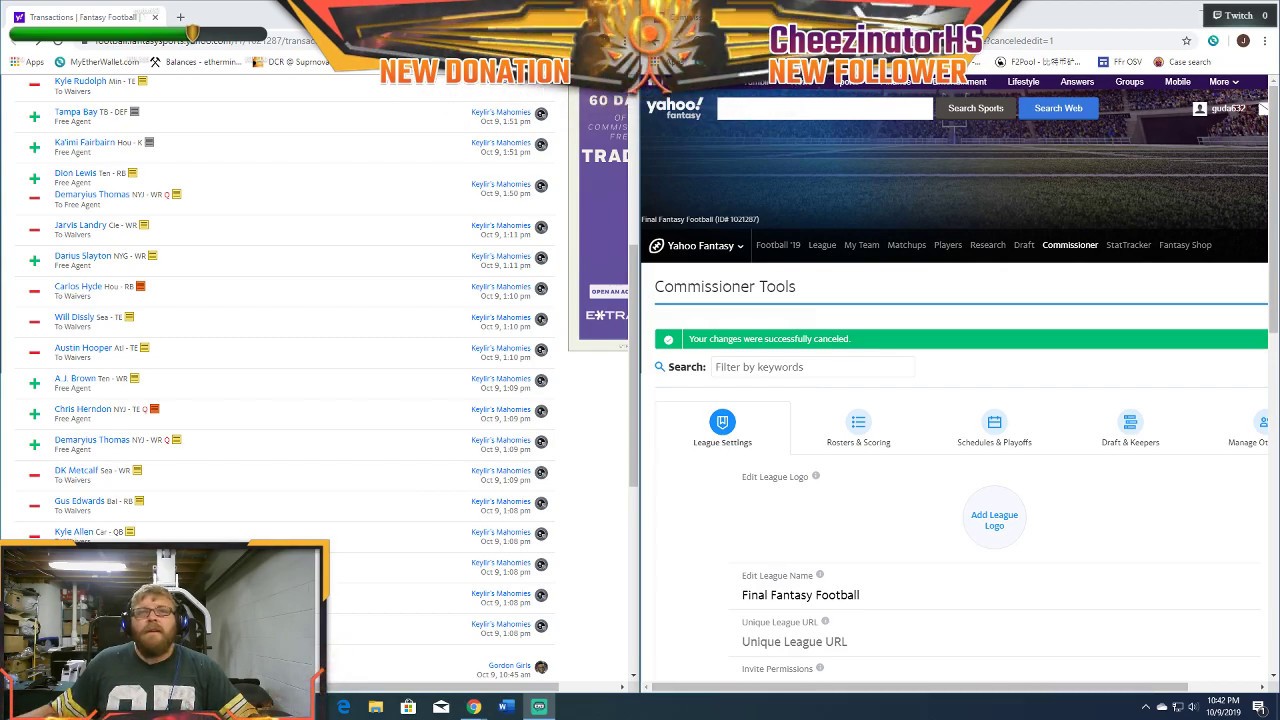Click the Case search bookmark
Viewport: 1280px width, 720px height.
tap(1182, 62)
